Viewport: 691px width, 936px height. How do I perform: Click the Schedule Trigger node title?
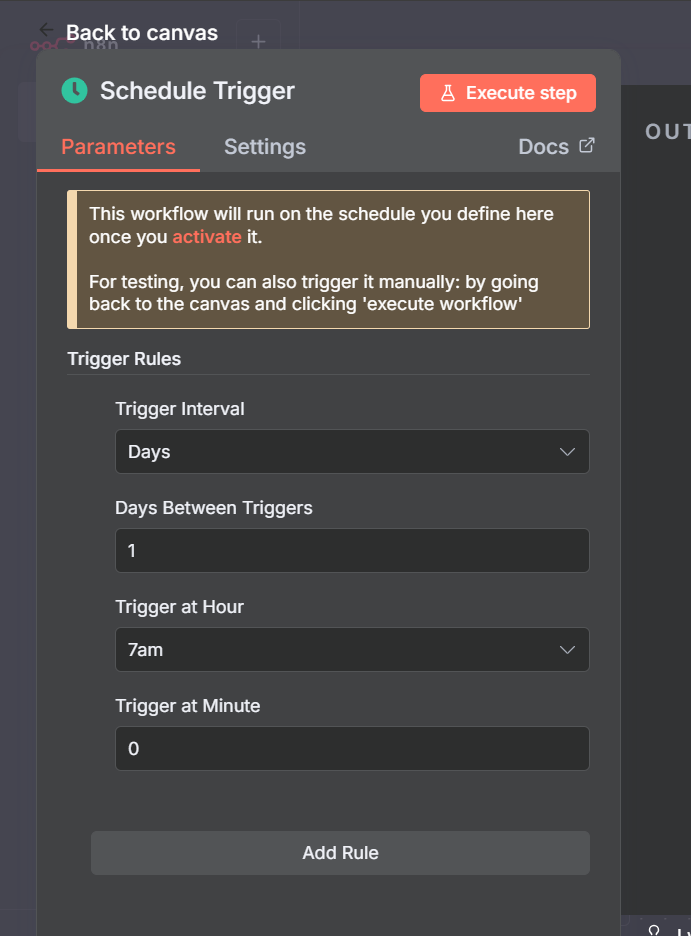click(x=197, y=91)
